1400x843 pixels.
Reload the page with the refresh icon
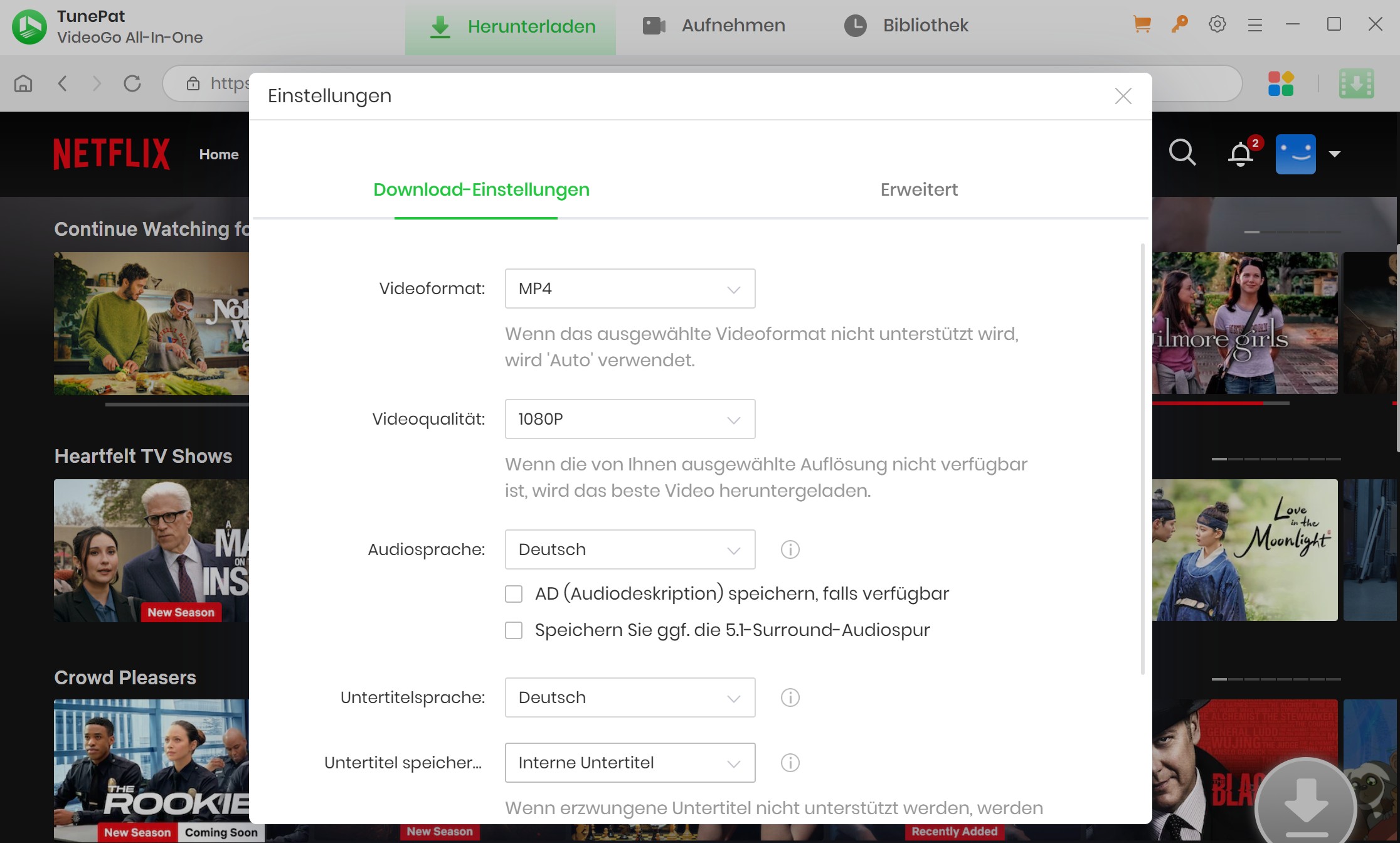[133, 83]
